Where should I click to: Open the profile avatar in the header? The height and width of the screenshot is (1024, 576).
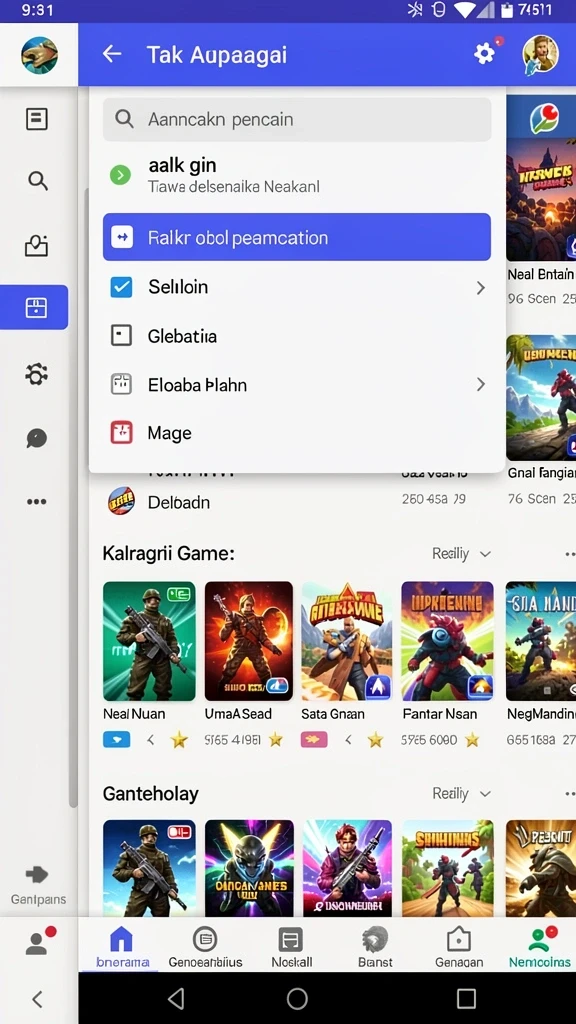tap(540, 54)
